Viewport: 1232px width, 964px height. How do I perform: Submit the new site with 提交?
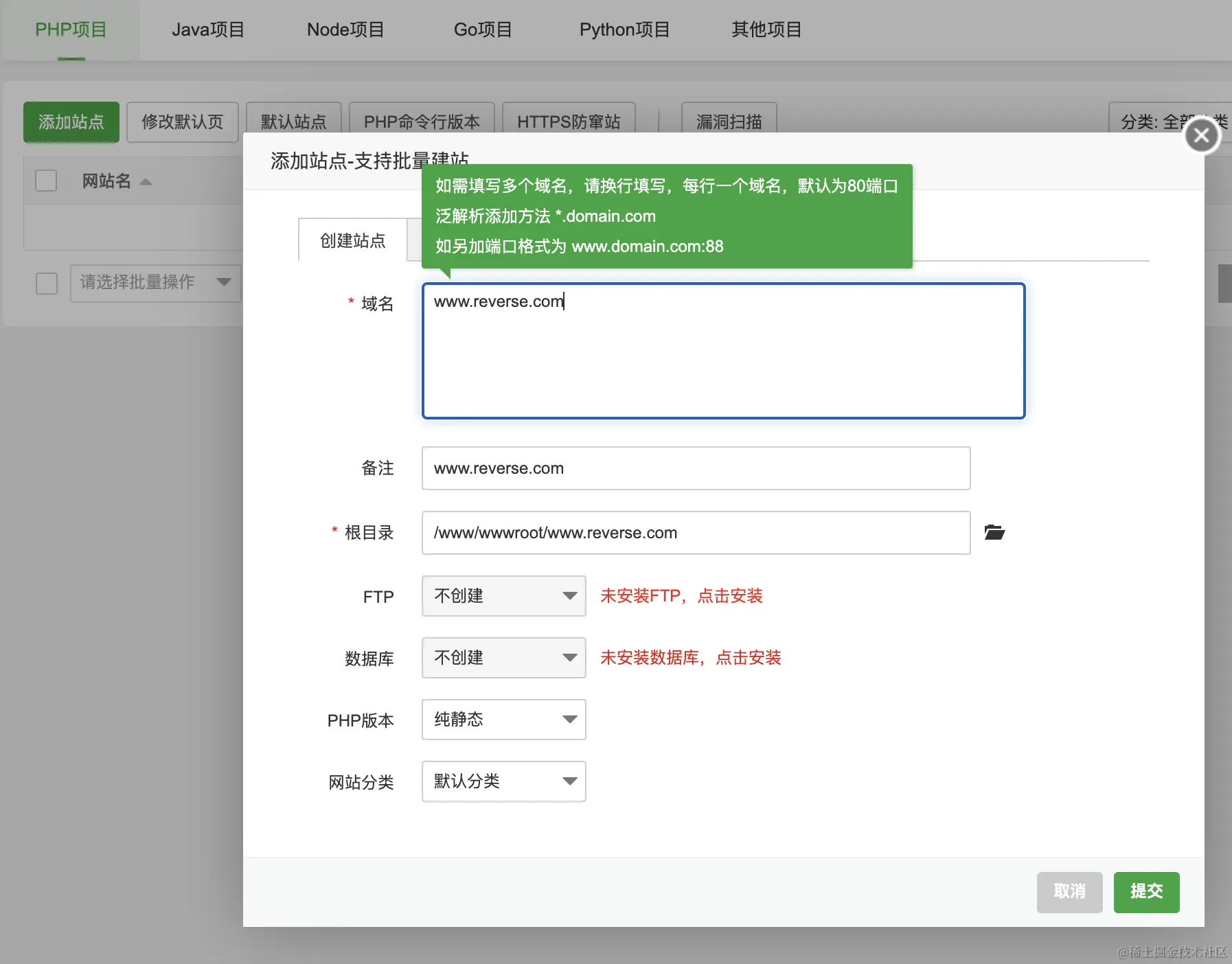click(1147, 892)
